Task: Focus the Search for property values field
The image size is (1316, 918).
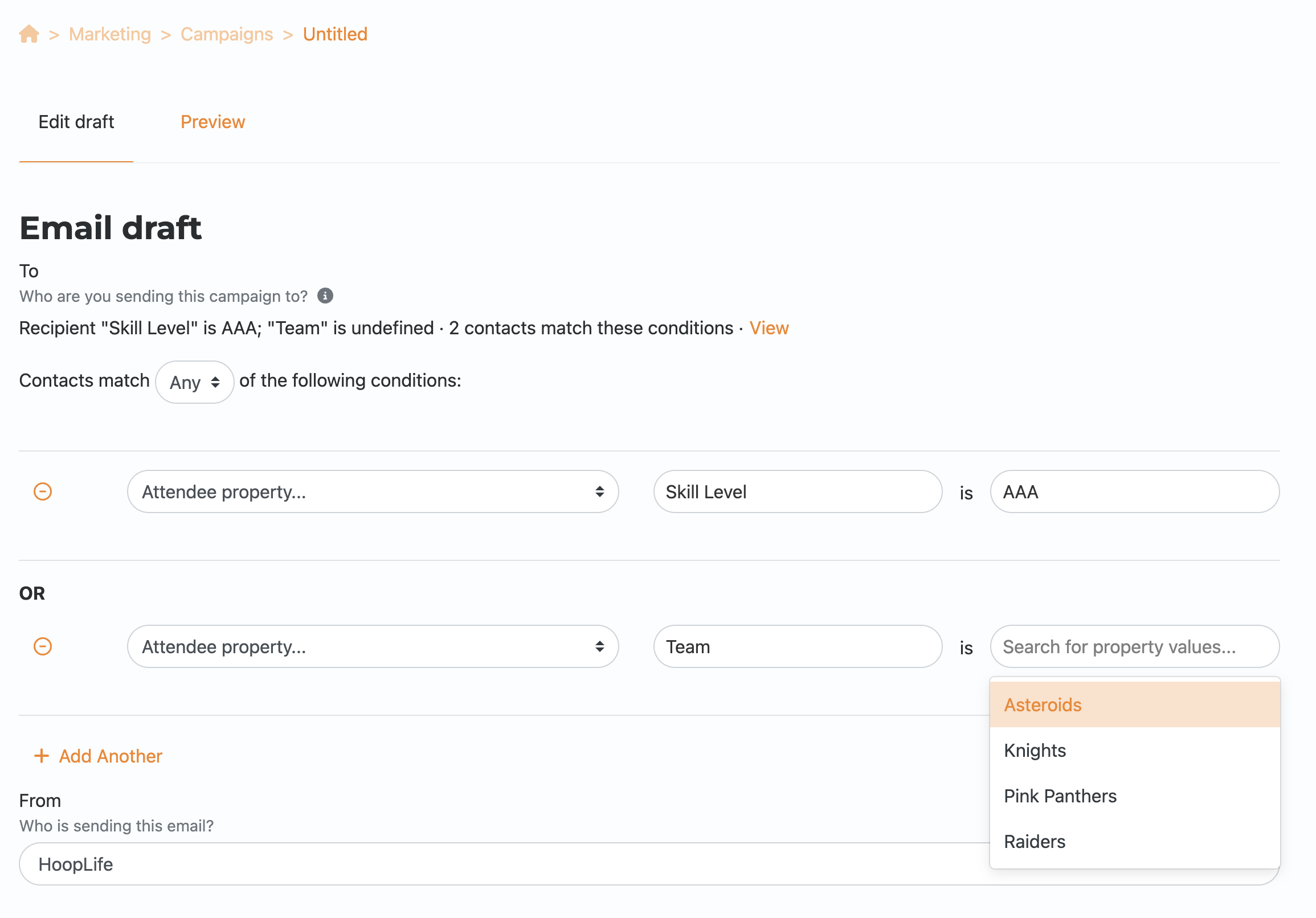Action: [x=1134, y=646]
